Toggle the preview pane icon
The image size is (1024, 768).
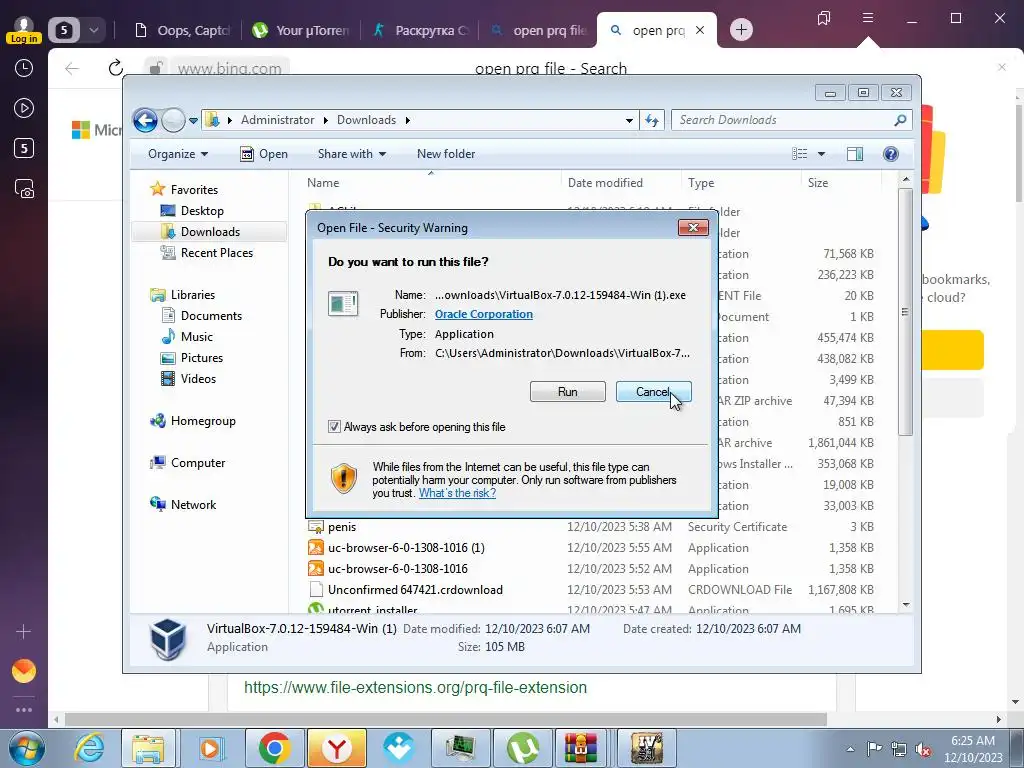click(855, 154)
